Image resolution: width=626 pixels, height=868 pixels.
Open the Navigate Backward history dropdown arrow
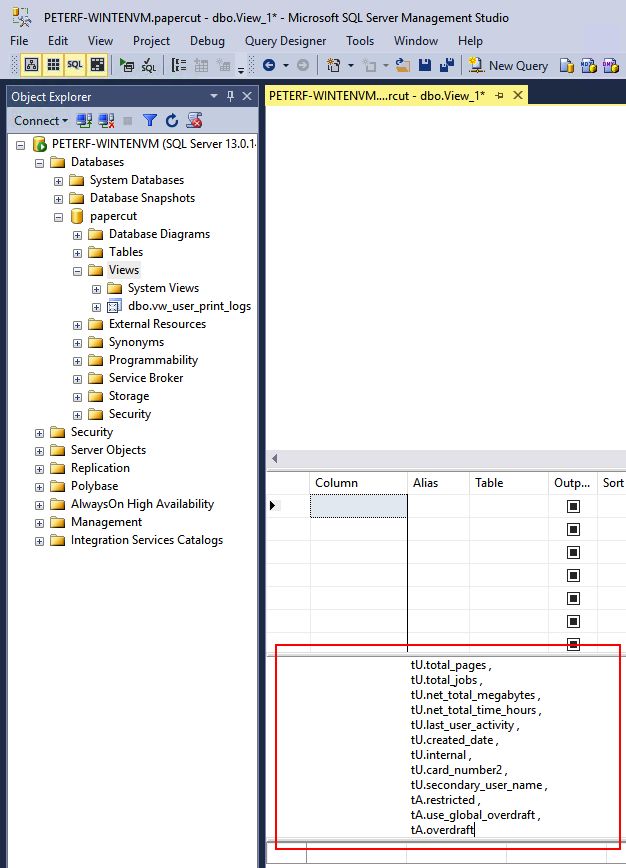click(x=286, y=65)
